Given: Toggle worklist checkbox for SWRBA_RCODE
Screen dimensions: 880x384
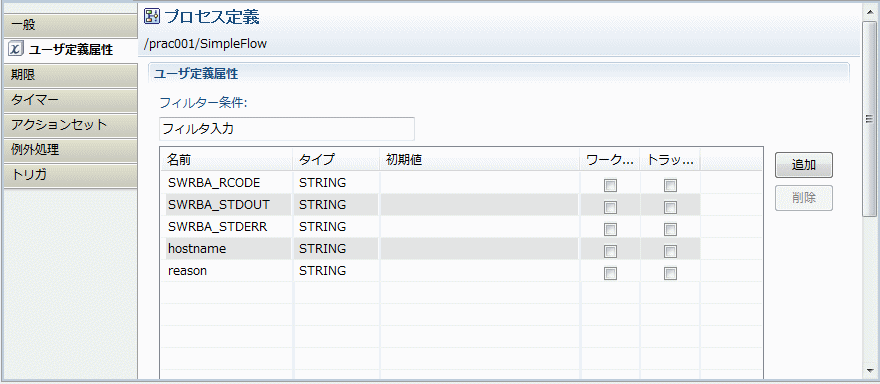Looking at the screenshot, I should pos(610,185).
